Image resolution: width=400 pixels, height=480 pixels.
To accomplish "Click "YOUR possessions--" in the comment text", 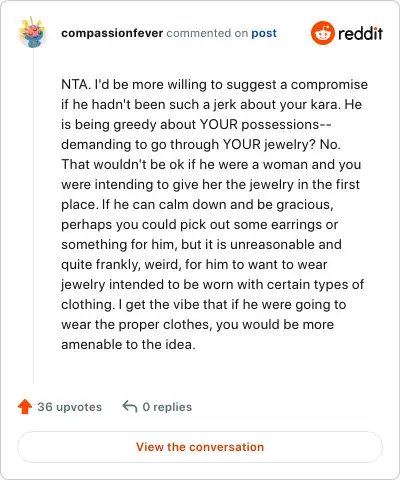I will (x=265, y=124).
